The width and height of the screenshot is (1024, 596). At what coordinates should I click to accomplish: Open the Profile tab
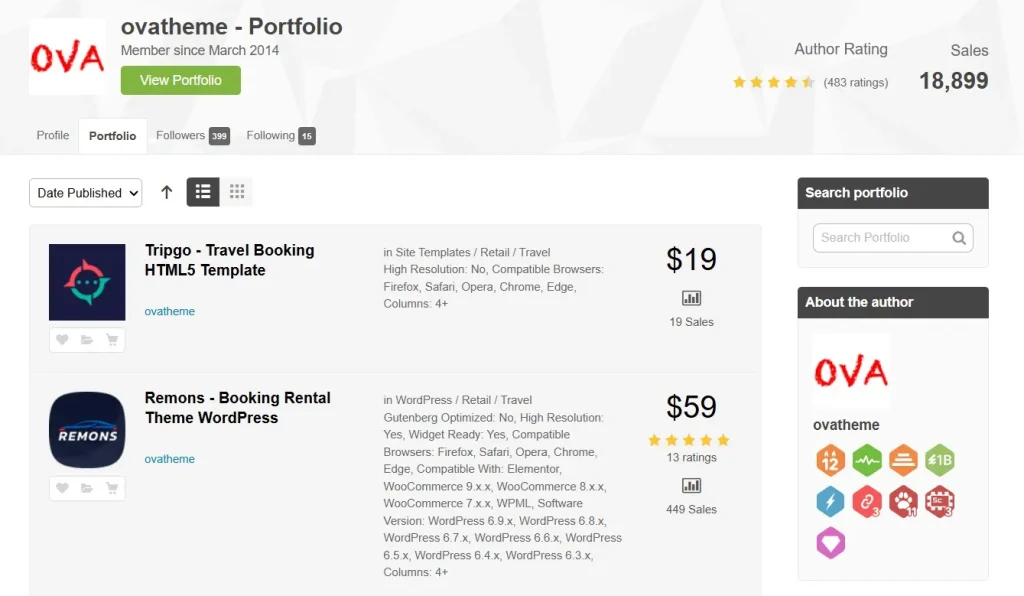pos(53,135)
